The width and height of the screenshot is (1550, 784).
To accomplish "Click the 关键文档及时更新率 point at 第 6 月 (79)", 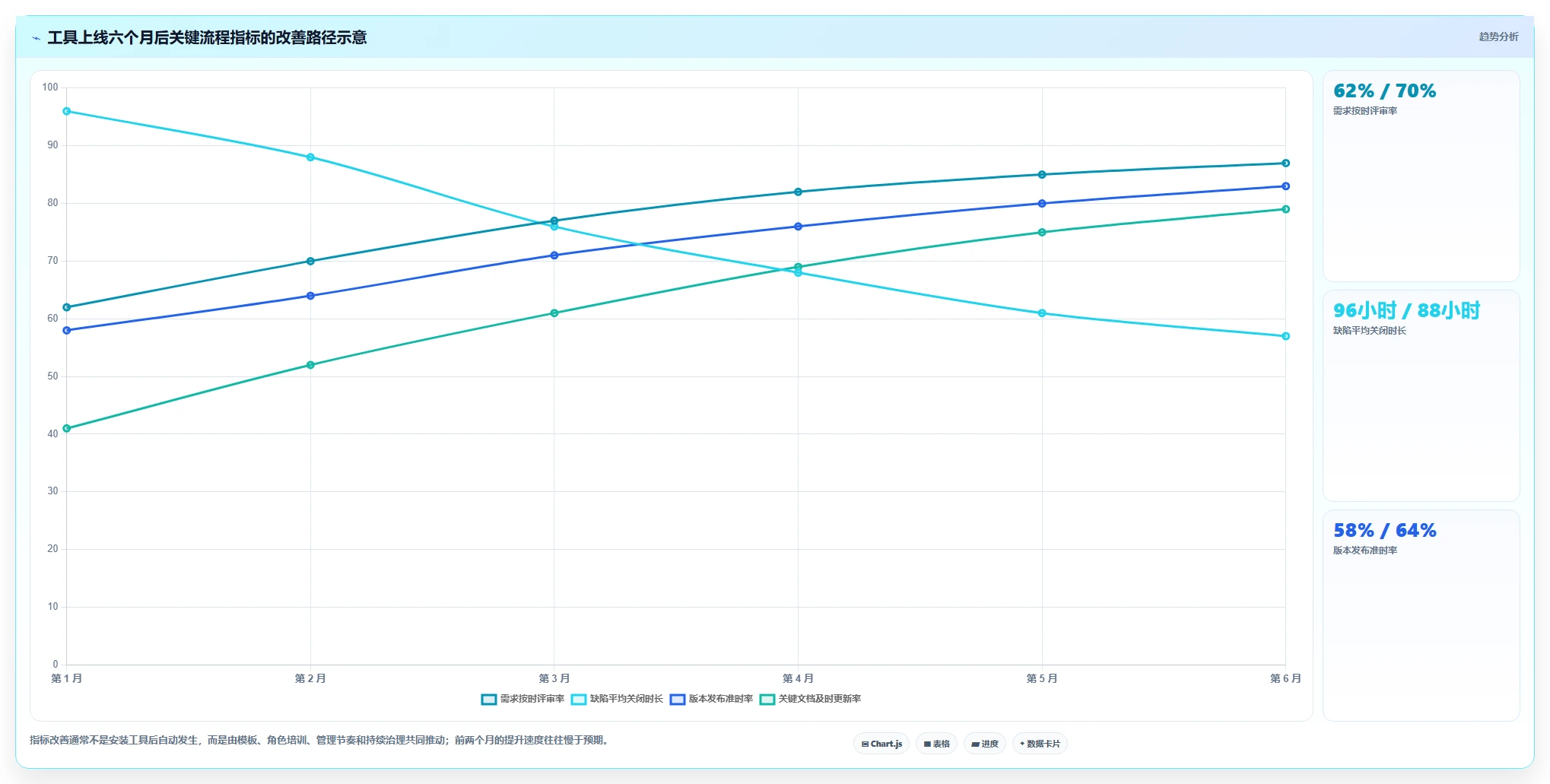I will click(x=1285, y=209).
